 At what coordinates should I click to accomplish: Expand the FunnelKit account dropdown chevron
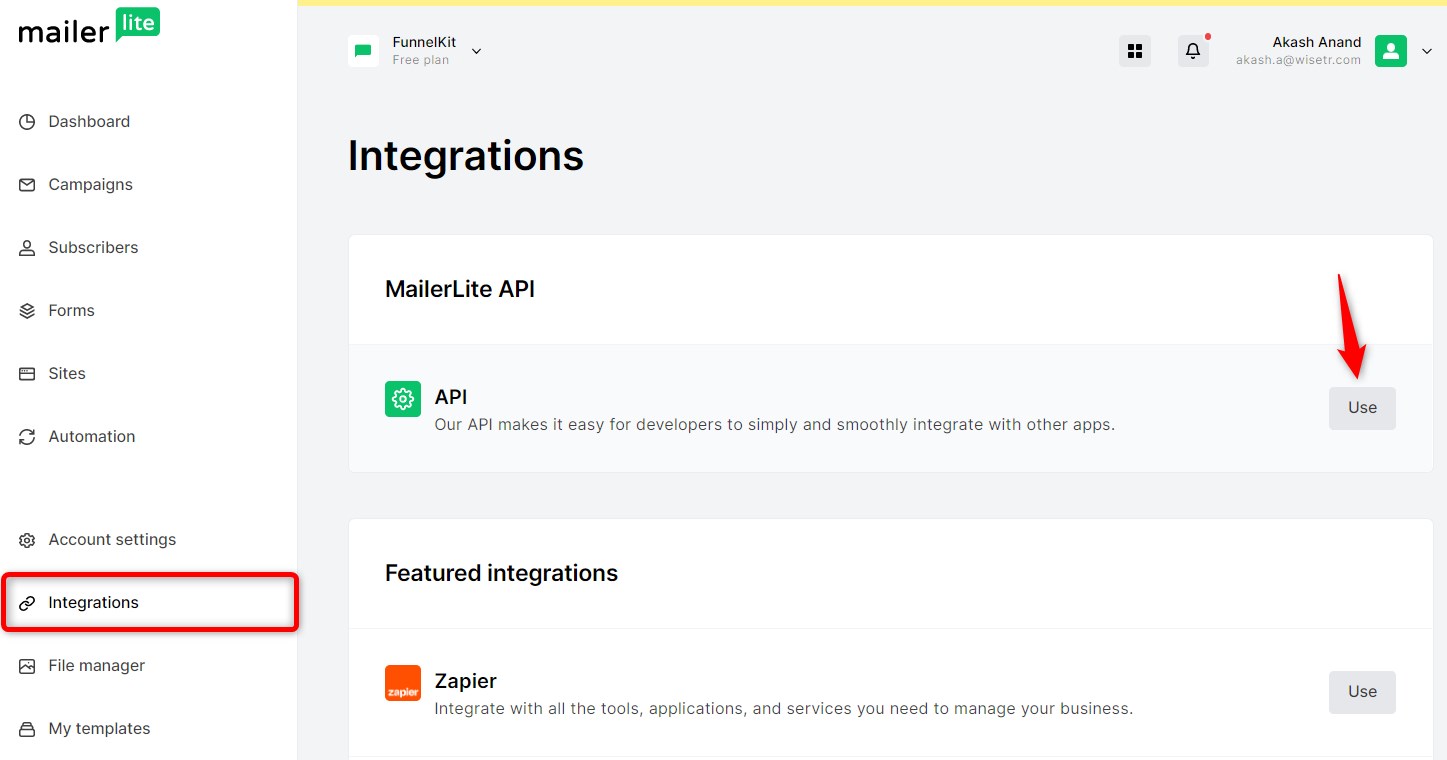click(477, 51)
